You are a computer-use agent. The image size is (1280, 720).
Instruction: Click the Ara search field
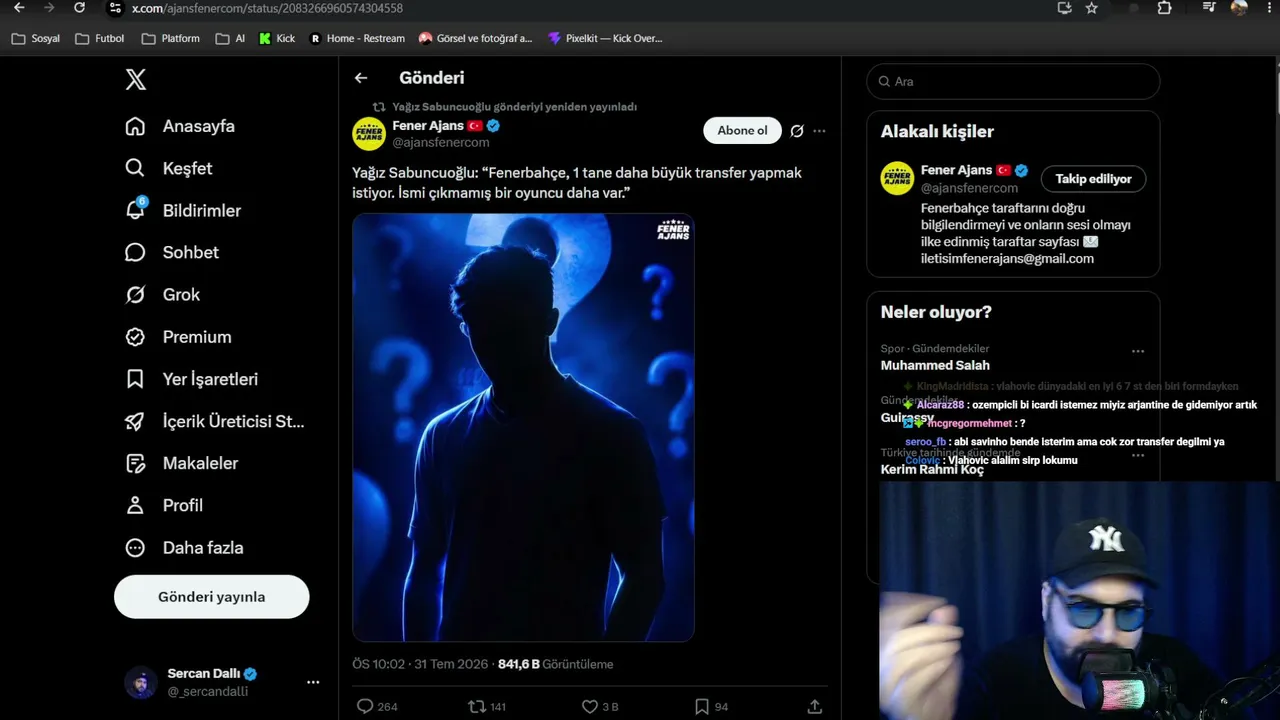pos(1013,81)
